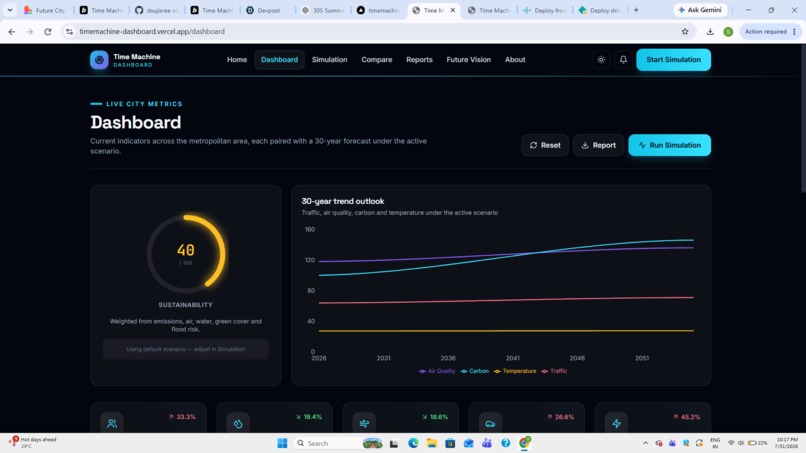Image resolution: width=806 pixels, height=453 pixels.
Task: Click the sustainability score gauge
Action: (x=186, y=253)
